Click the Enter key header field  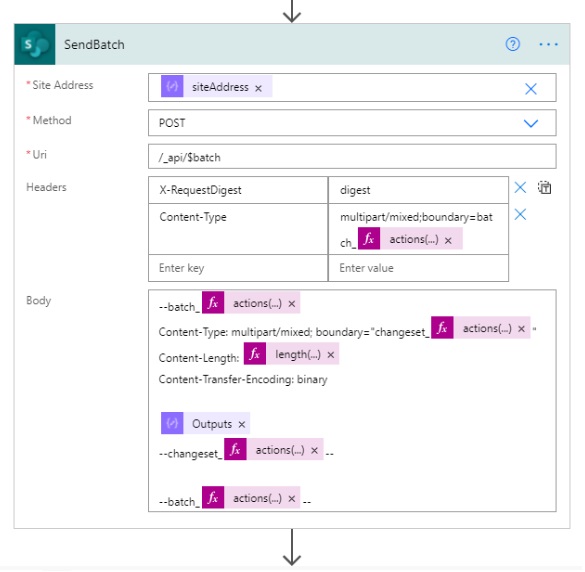pyautogui.click(x=238, y=268)
